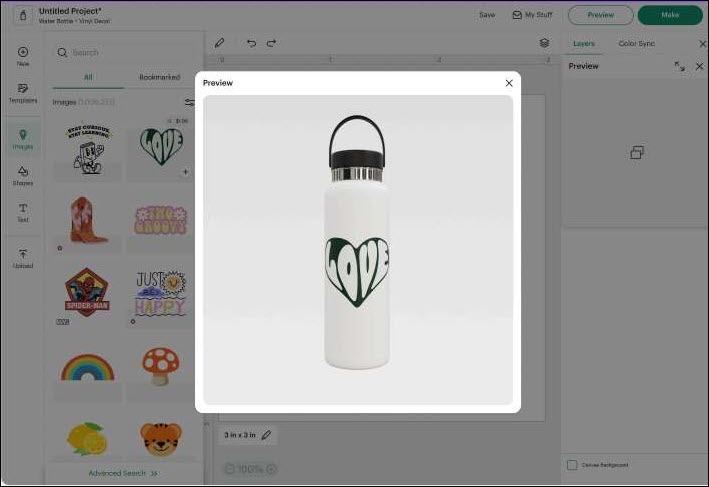Image resolution: width=709 pixels, height=487 pixels.
Task: Click the zoom-in plus button
Action: click(x=271, y=469)
